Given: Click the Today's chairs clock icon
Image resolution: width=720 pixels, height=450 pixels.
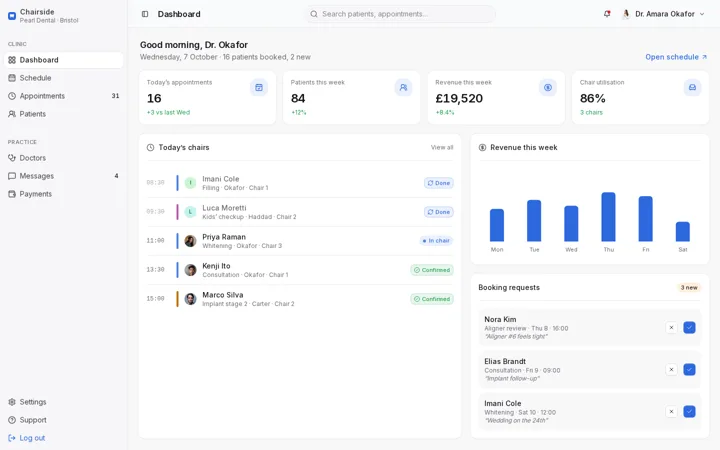Looking at the screenshot, I should (150, 147).
